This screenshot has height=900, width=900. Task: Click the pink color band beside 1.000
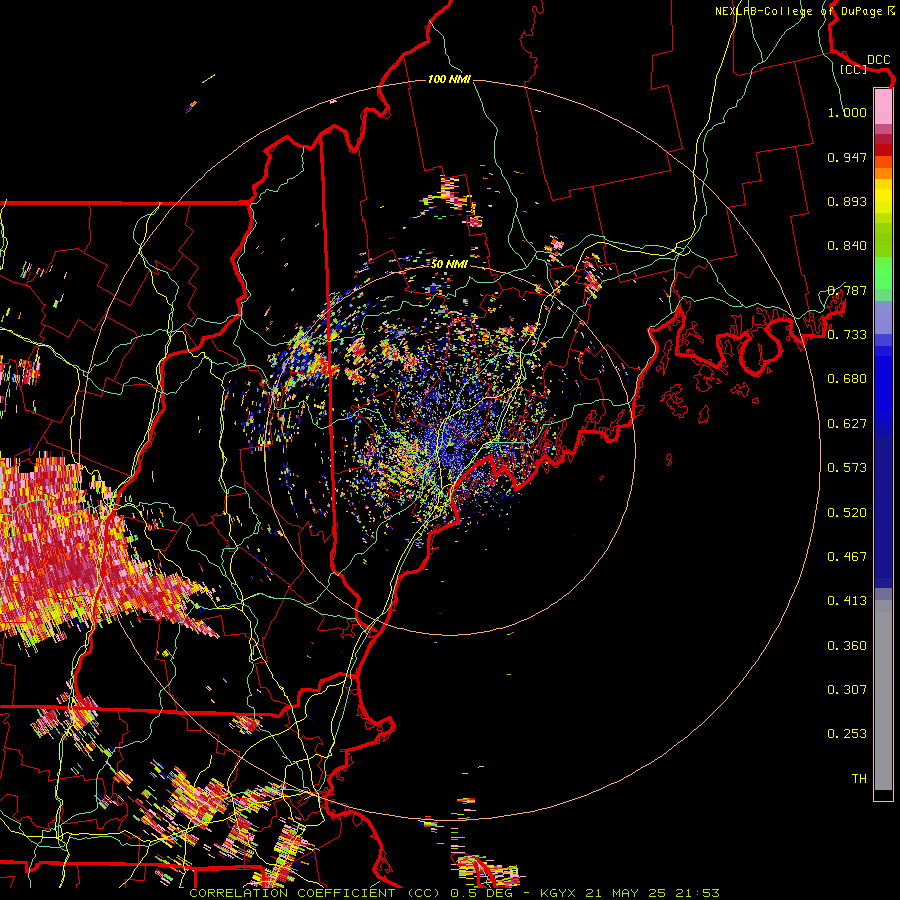[883, 107]
